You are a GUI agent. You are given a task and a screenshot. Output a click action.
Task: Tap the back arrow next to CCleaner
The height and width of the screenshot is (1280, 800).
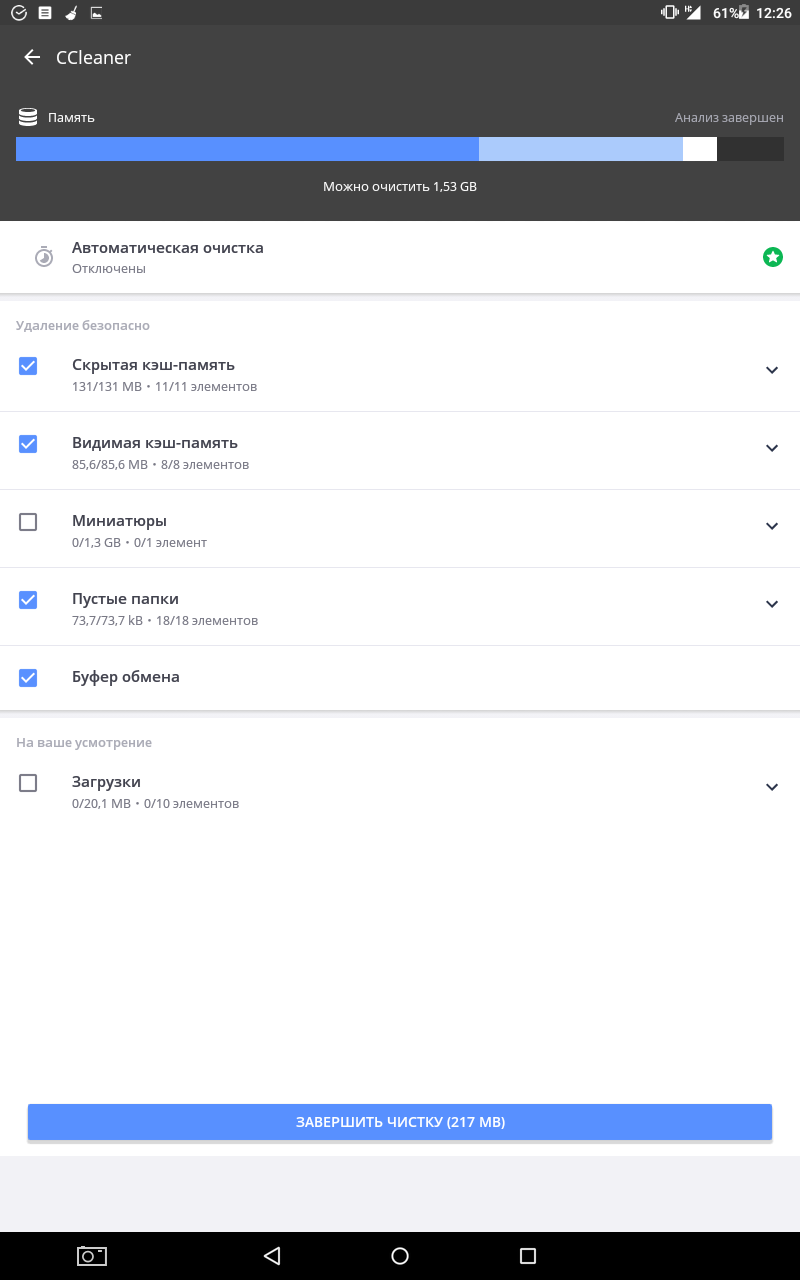click(32, 58)
